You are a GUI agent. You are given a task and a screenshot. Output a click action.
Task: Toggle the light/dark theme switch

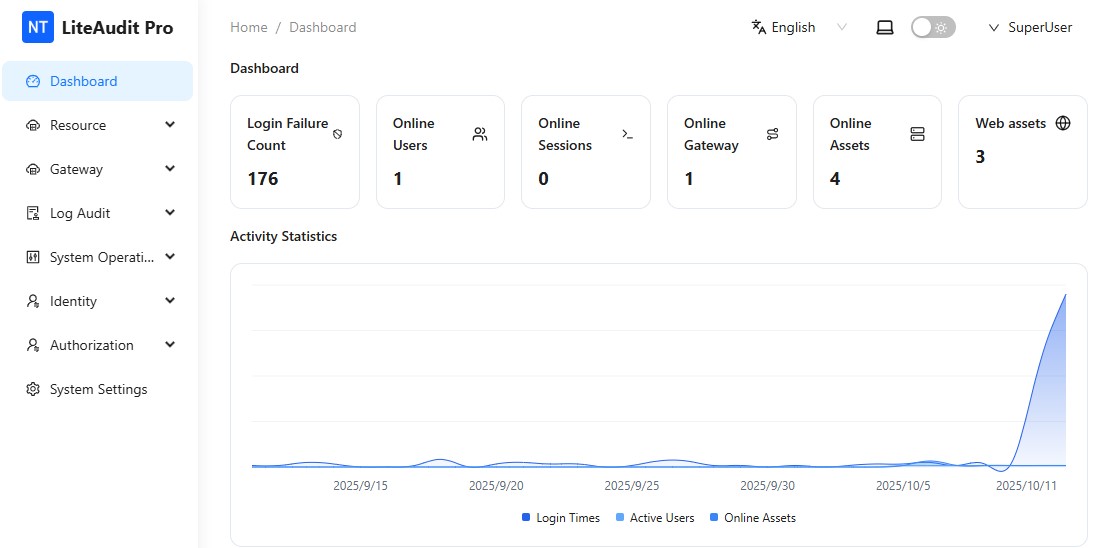(x=932, y=28)
